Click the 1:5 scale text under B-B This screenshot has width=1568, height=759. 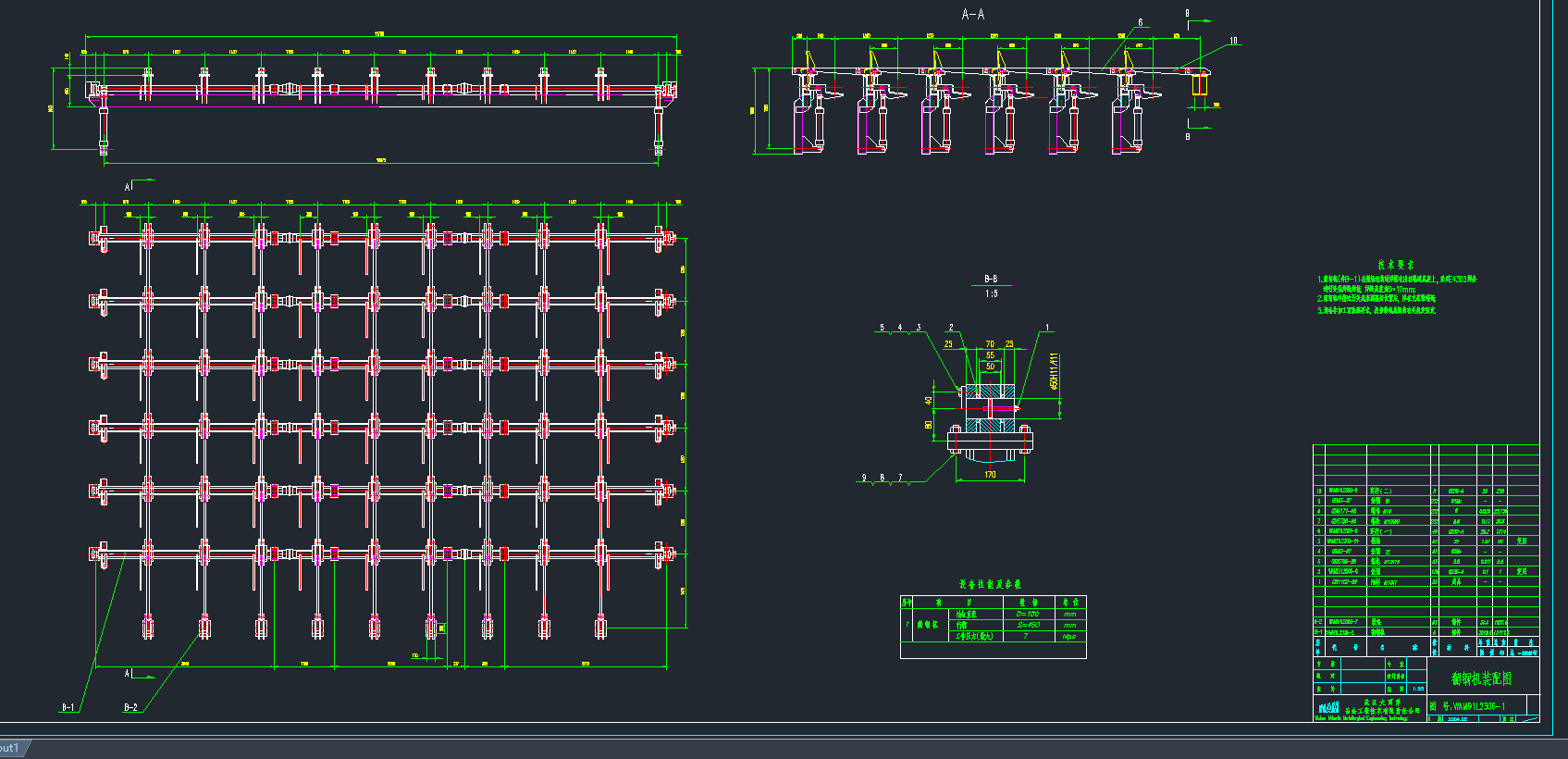pyautogui.click(x=991, y=294)
